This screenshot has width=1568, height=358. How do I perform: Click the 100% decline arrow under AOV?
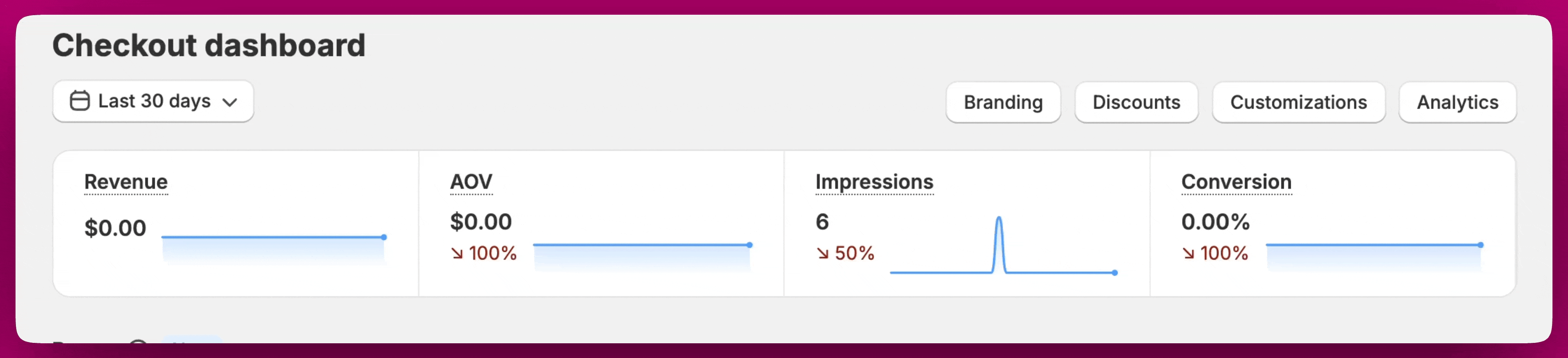pos(457,253)
